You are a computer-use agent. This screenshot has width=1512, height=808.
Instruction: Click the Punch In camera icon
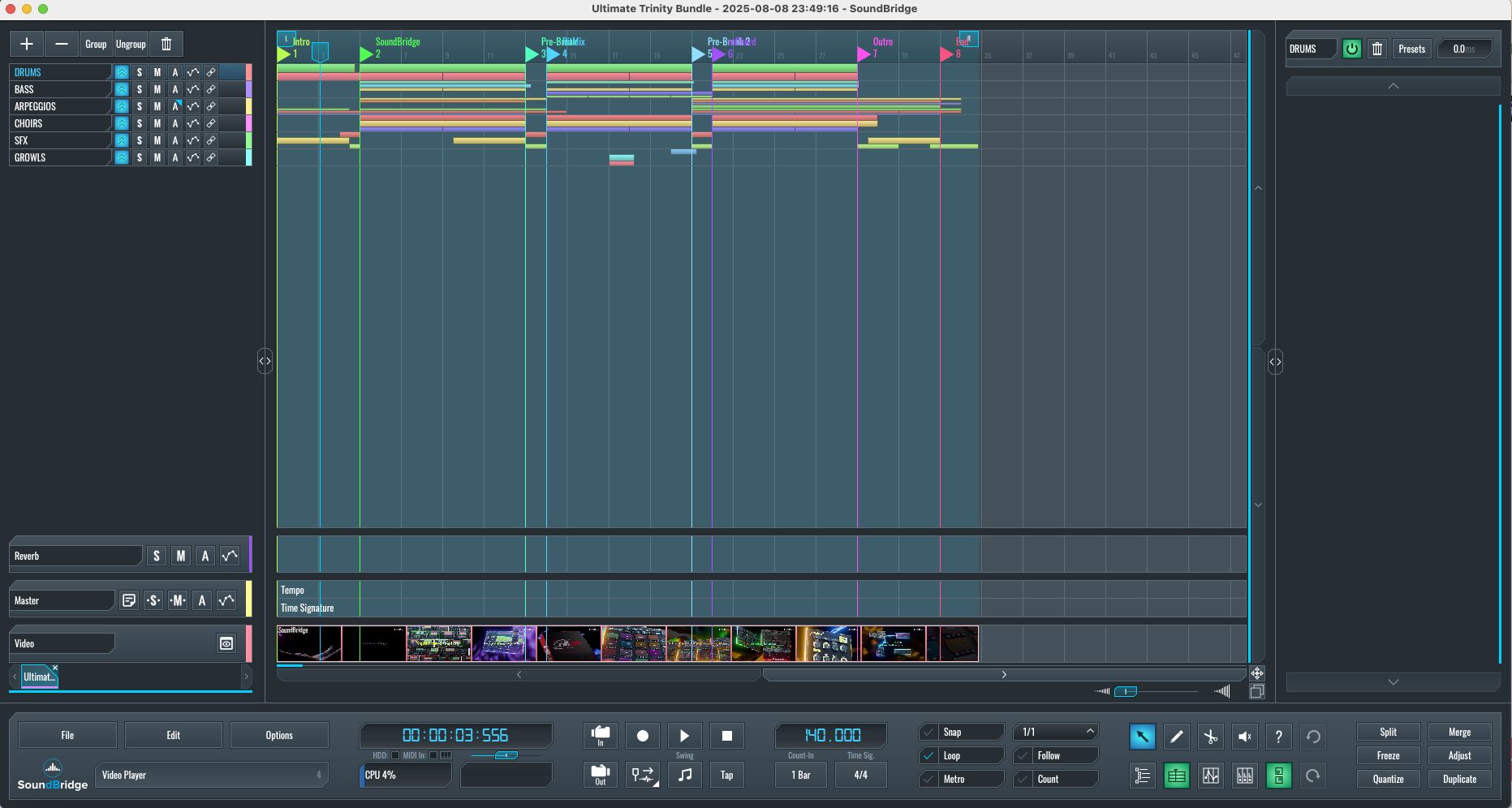[601, 736]
